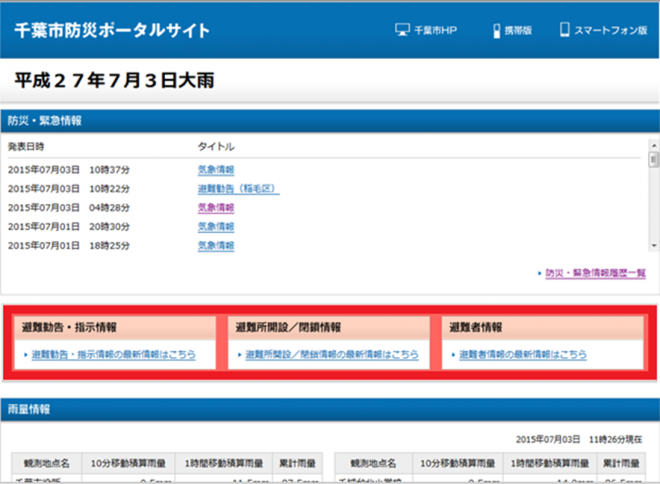This screenshot has width=660, height=484.
Task: Click the 避難所開設／閉鎖情報 panel heading
Action: [x=329, y=327]
